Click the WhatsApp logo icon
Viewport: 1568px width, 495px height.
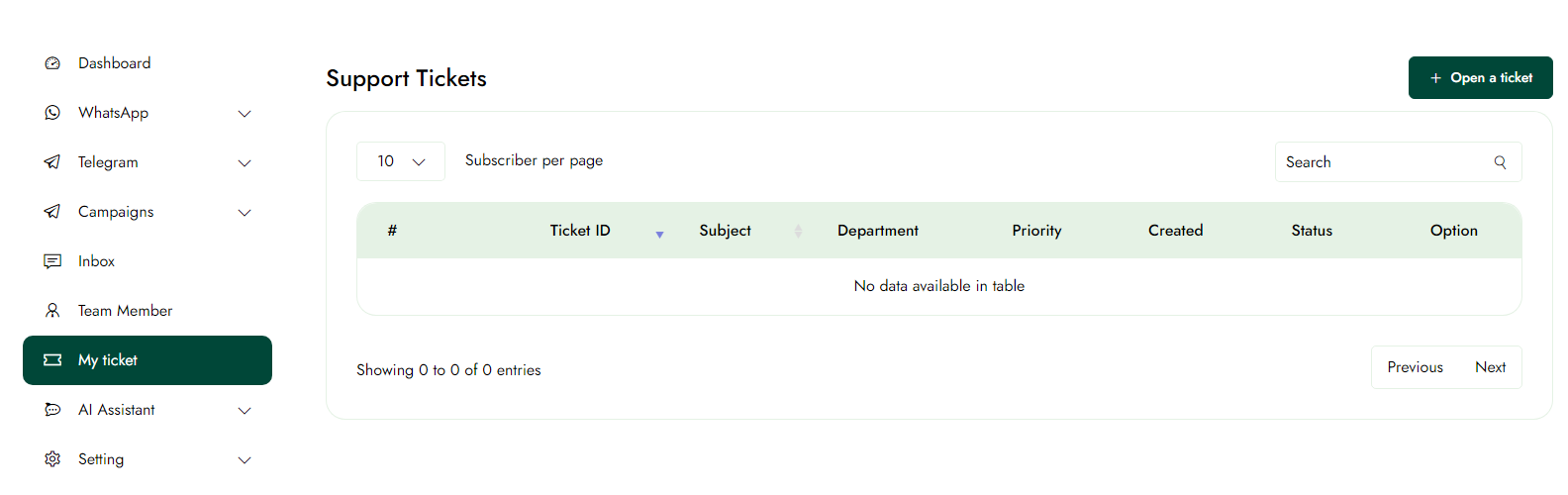(x=52, y=113)
